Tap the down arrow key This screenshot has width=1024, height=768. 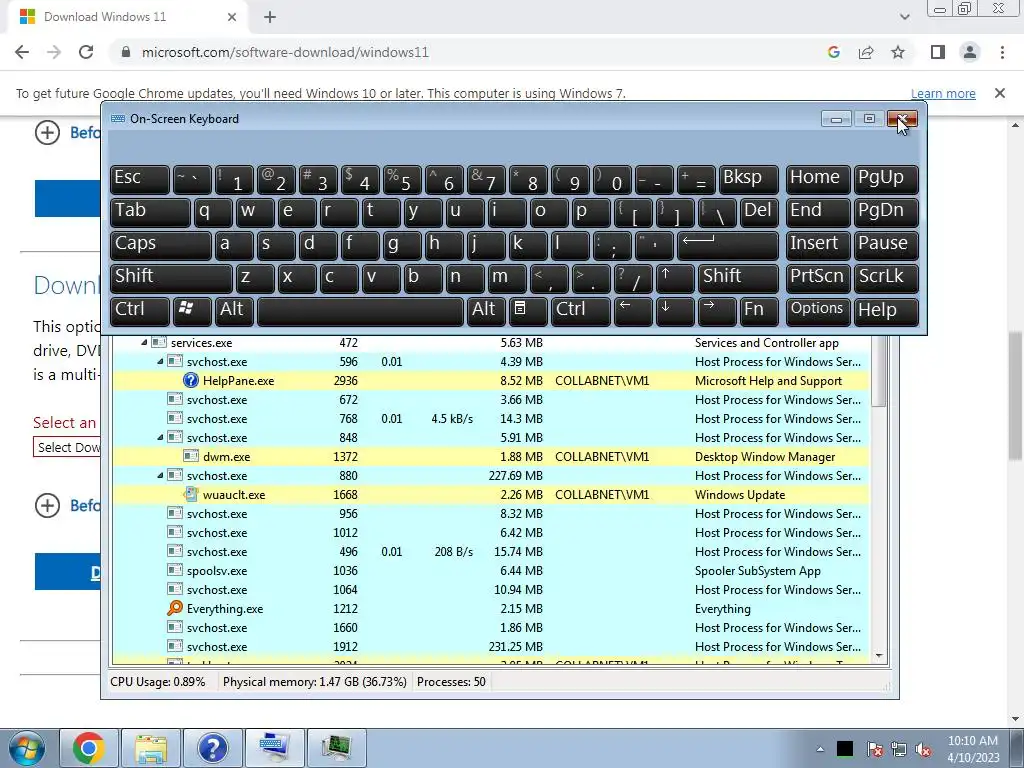[675, 310]
